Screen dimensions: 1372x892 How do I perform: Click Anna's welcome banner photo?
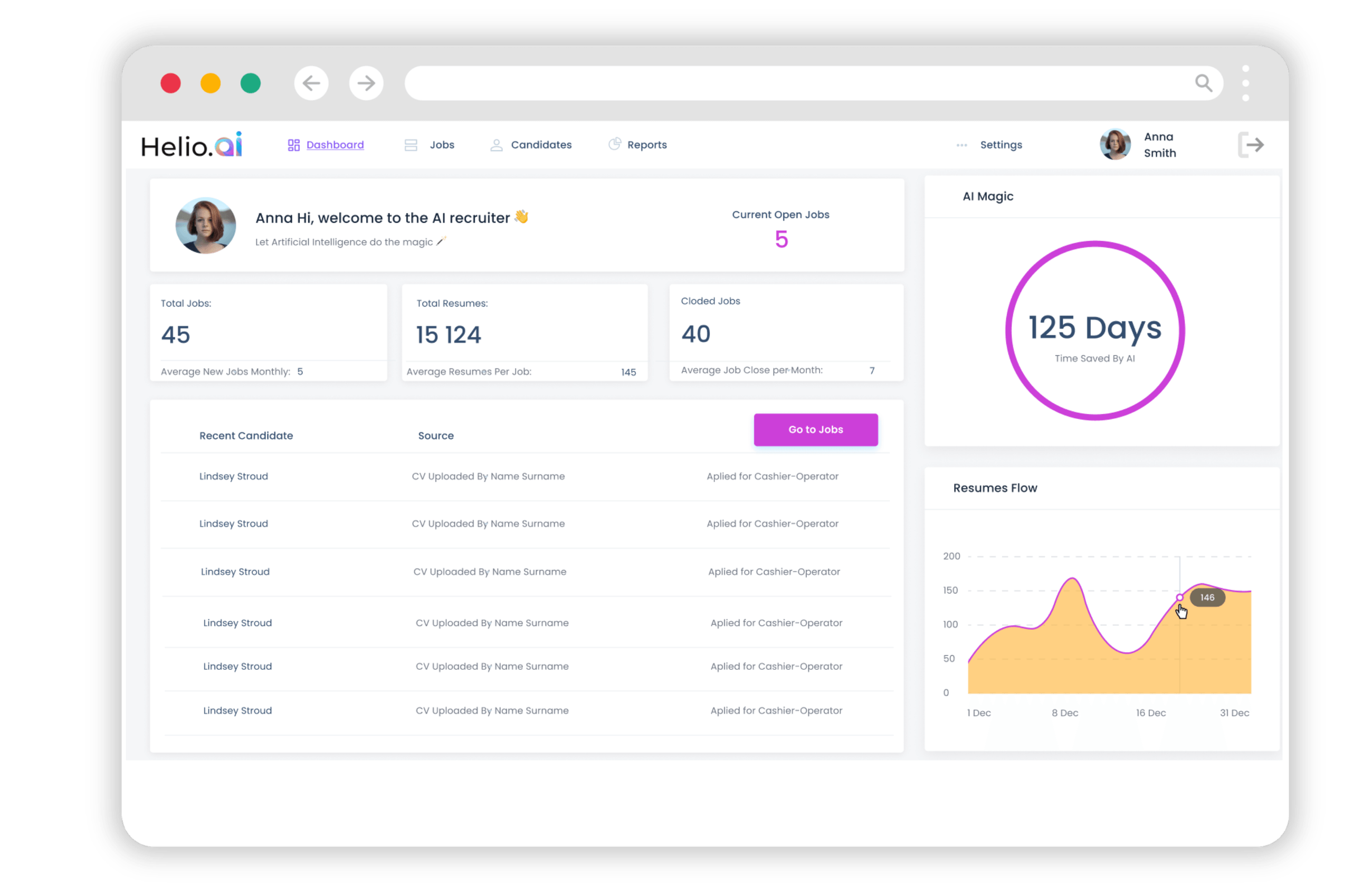coord(205,225)
